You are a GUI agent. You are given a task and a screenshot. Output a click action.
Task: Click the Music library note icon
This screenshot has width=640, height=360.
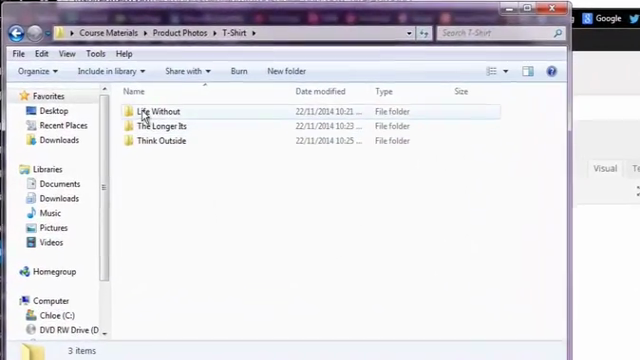31,213
